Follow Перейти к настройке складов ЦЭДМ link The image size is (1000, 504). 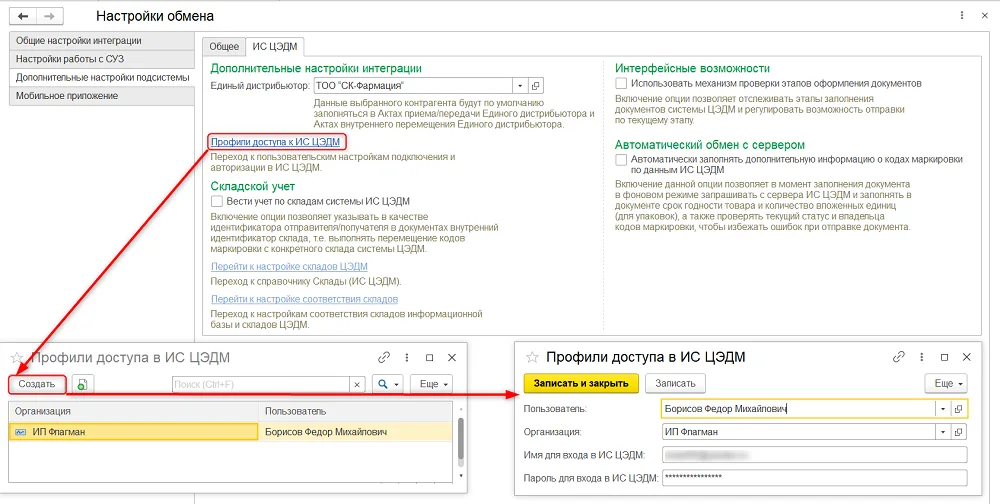[289, 267]
